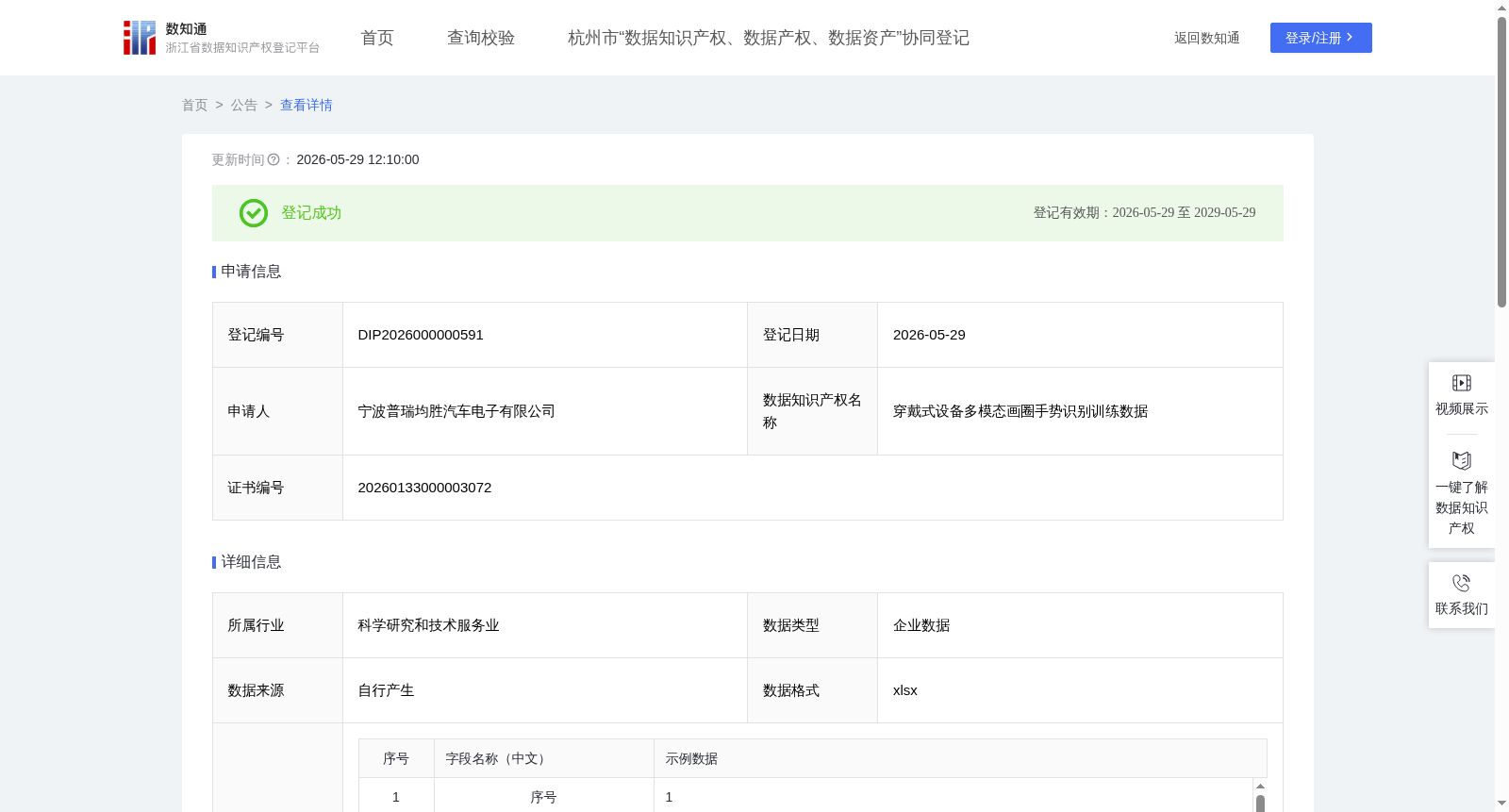Click the 返回数知通 link
The image size is (1509, 812).
click(1206, 38)
